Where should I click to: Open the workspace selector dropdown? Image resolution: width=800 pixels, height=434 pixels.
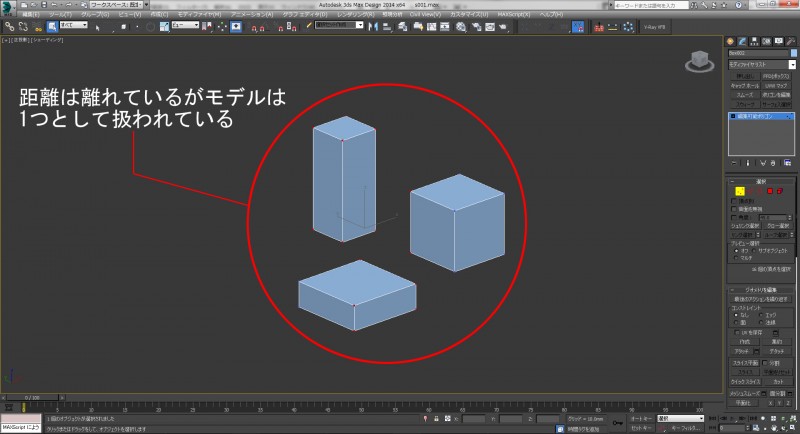(118, 5)
